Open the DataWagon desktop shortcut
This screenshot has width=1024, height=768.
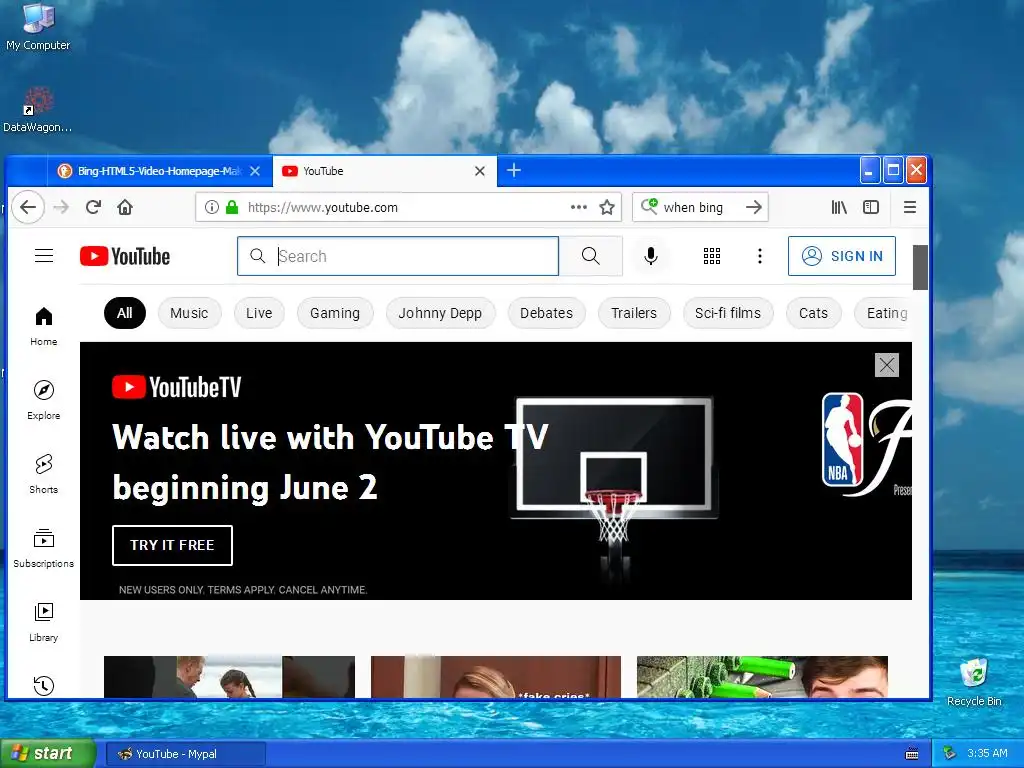(x=38, y=110)
